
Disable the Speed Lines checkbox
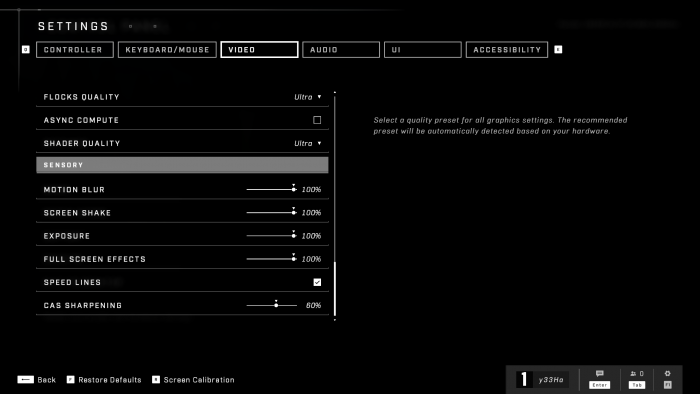click(x=317, y=282)
